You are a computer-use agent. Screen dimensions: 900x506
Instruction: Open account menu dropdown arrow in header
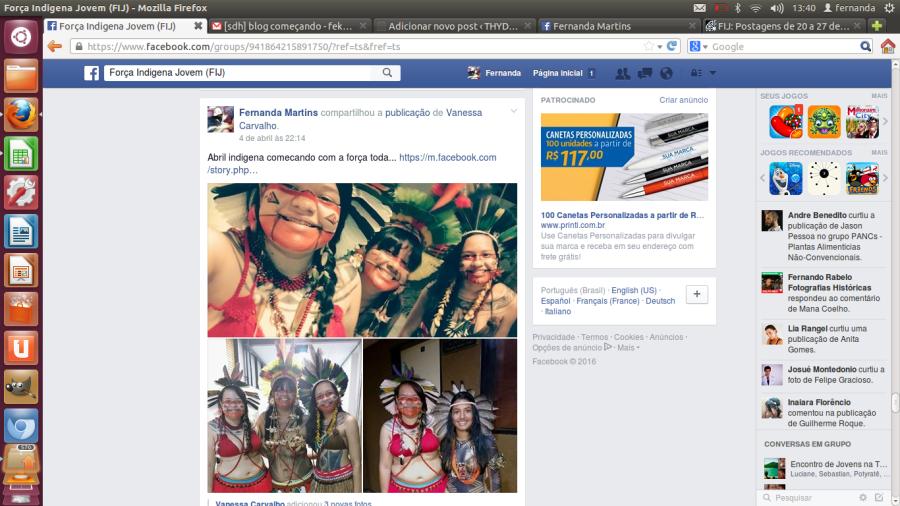point(712,73)
